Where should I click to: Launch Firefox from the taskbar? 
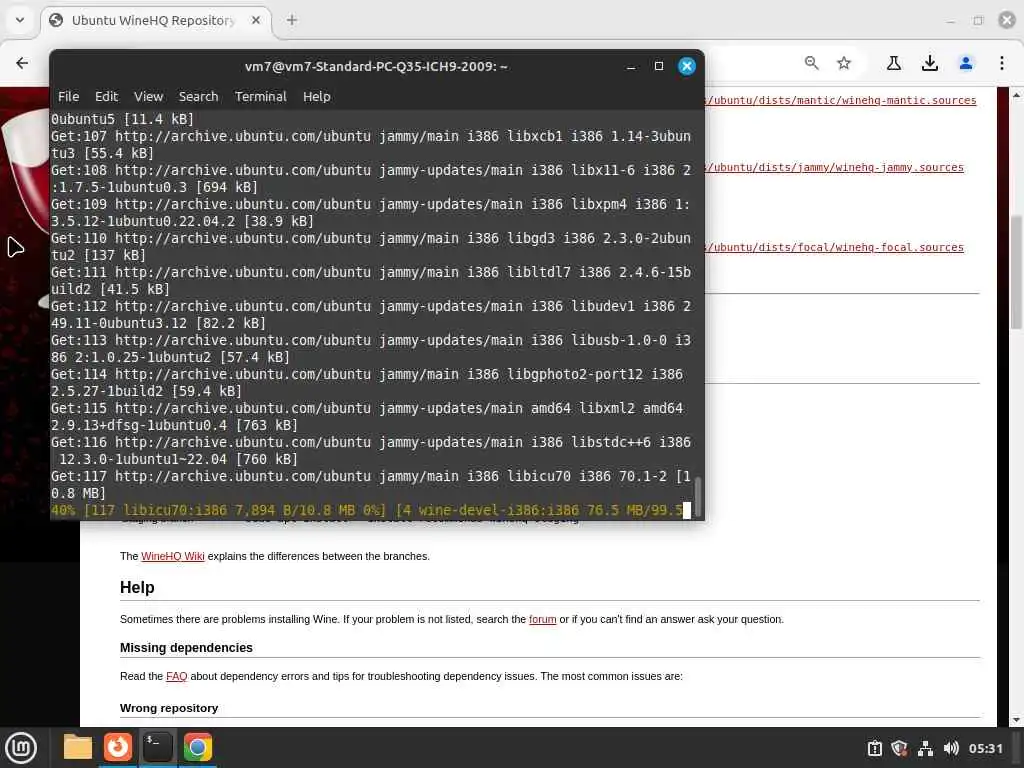(x=118, y=747)
